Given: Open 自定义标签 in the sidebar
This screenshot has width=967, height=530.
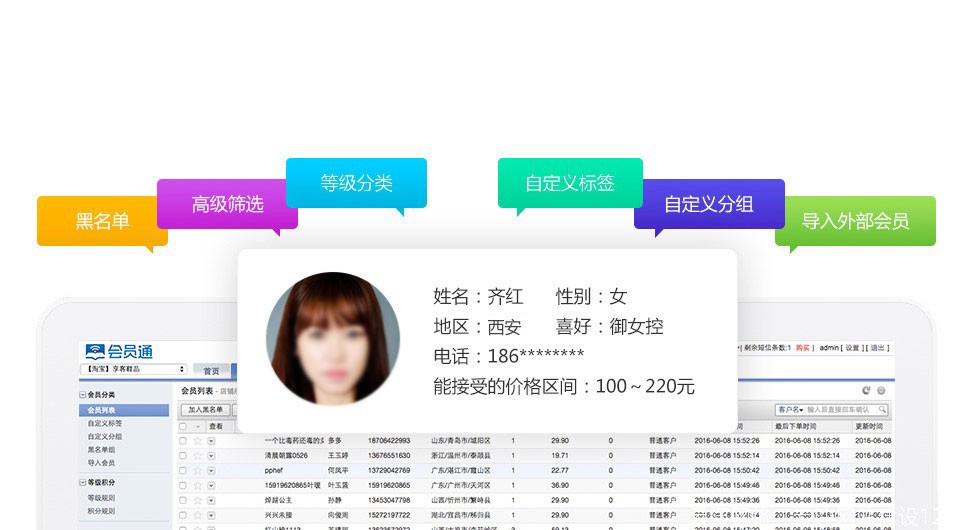Looking at the screenshot, I should coord(105,423).
